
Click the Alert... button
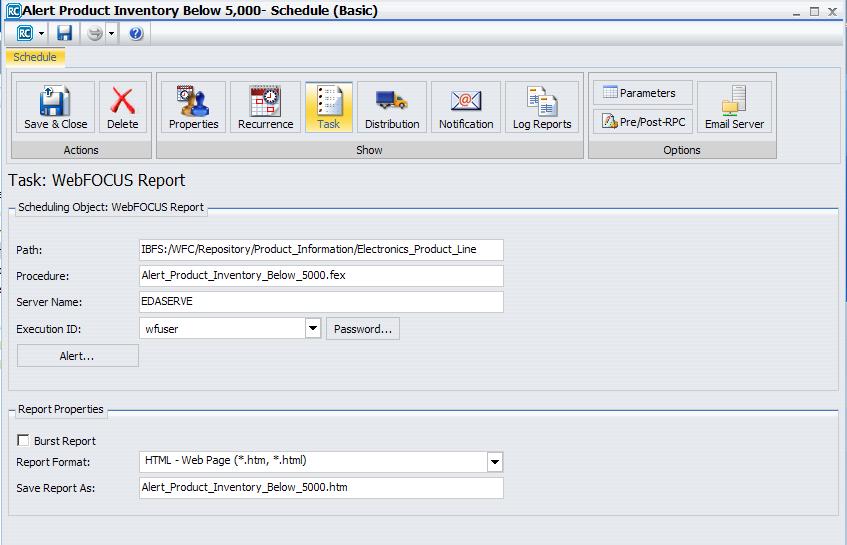(77, 355)
